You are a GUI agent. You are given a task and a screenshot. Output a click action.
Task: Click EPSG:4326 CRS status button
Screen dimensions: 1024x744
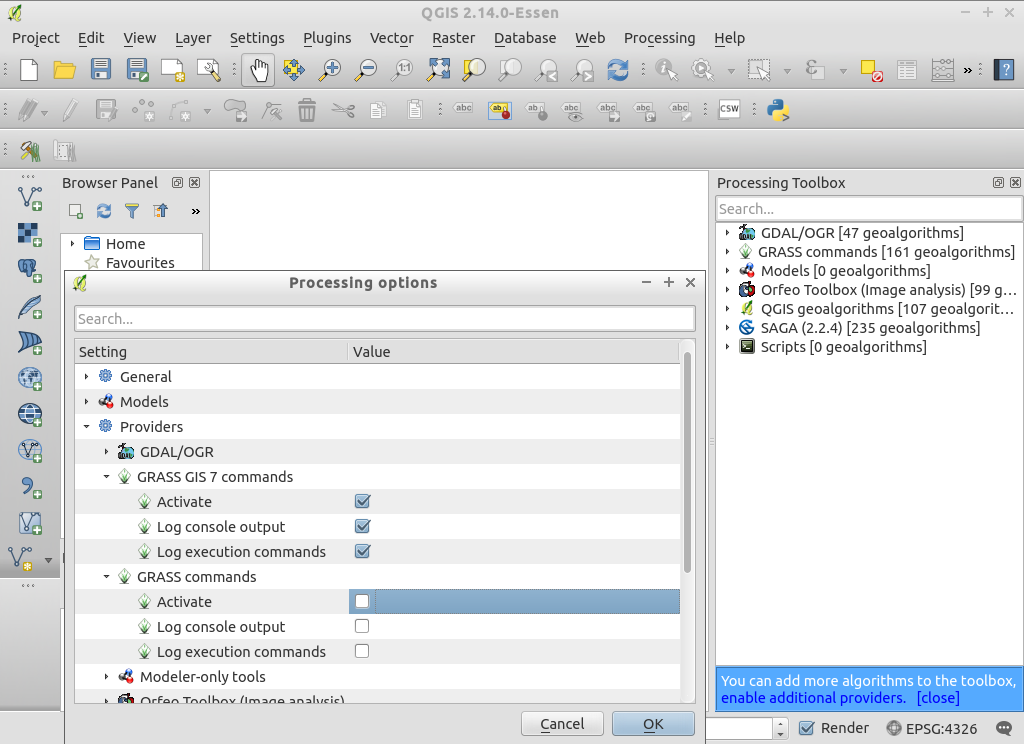pyautogui.click(x=932, y=728)
